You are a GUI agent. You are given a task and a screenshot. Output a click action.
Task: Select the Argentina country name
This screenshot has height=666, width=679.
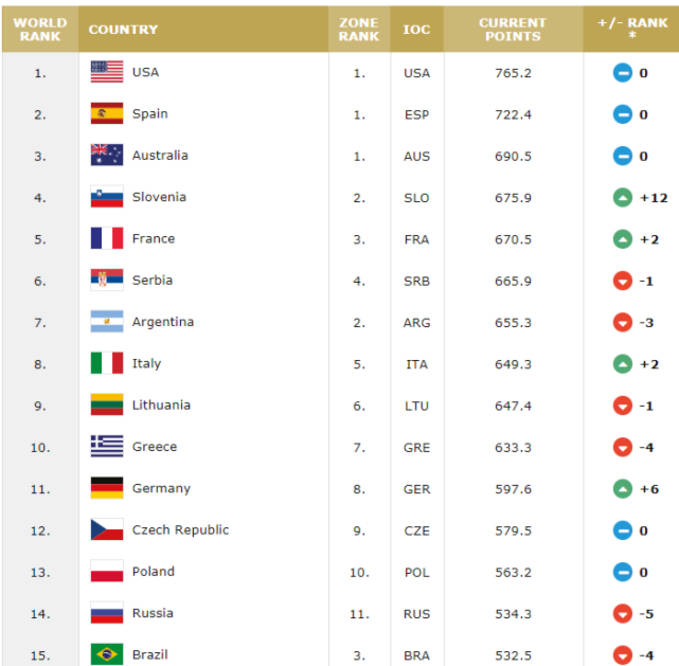163,322
